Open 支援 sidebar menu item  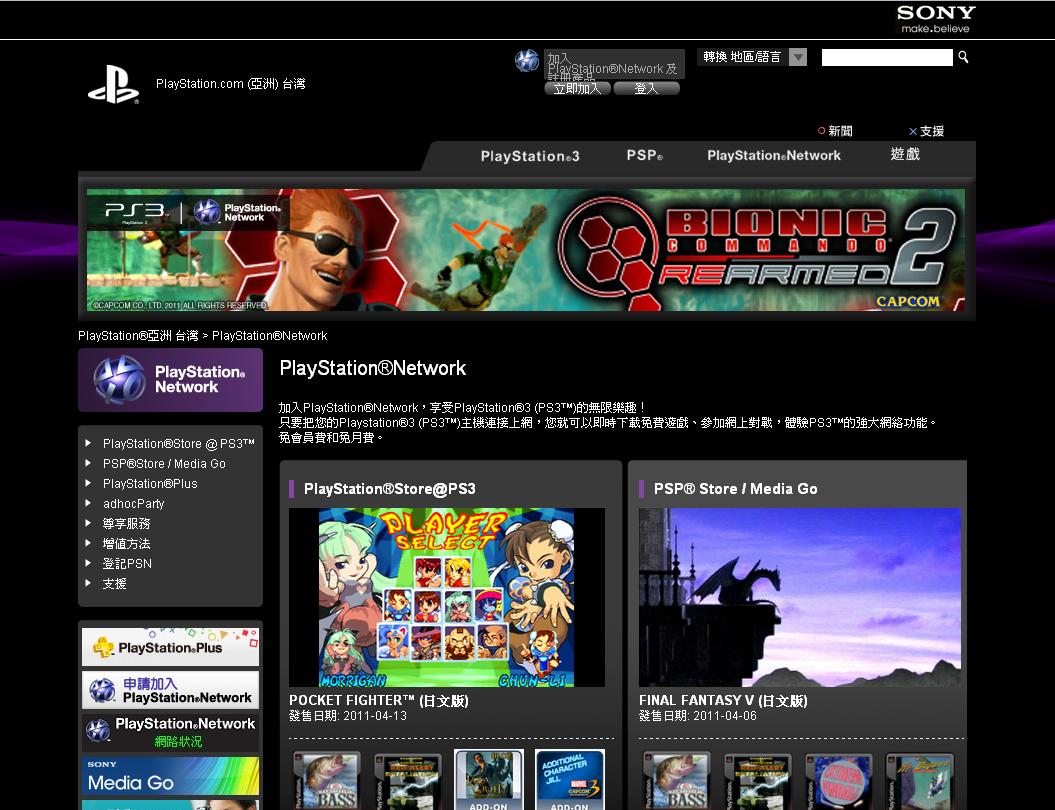(x=114, y=583)
